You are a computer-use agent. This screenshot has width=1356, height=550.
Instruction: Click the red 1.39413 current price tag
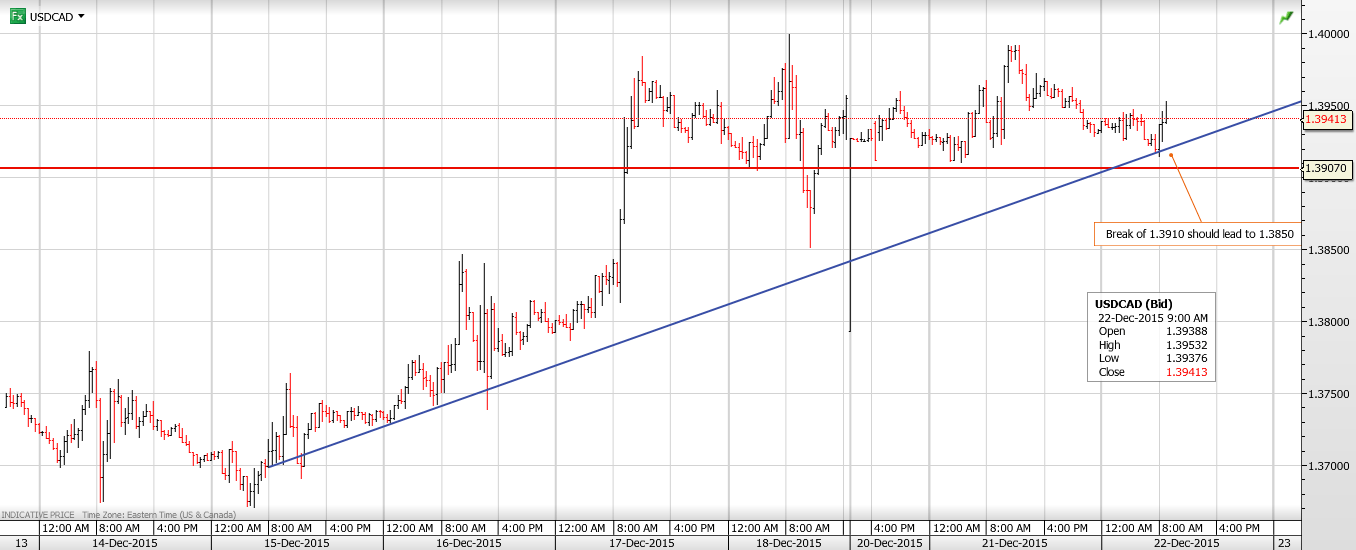tap(1325, 119)
